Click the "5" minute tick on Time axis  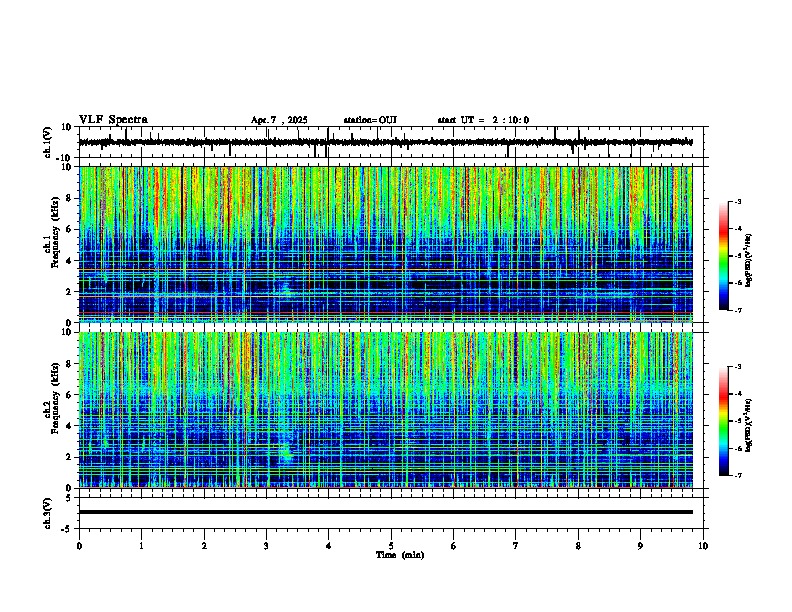391,546
